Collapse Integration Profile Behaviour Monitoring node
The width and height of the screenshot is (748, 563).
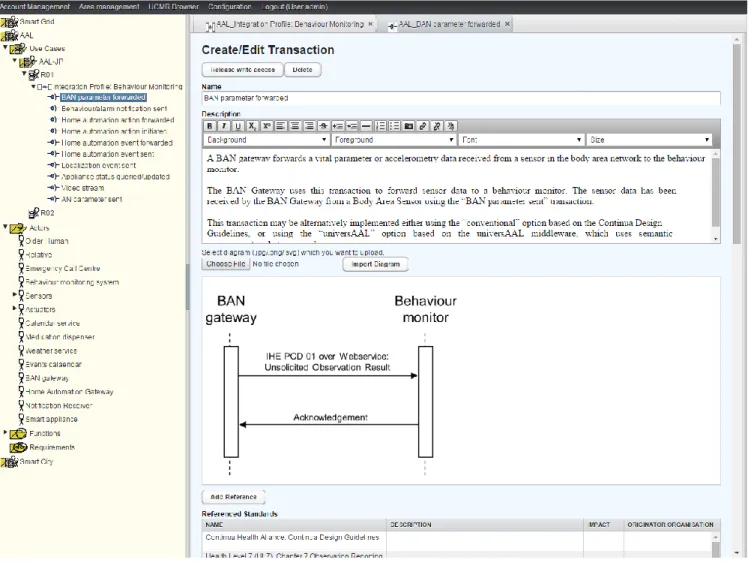tap(33, 87)
